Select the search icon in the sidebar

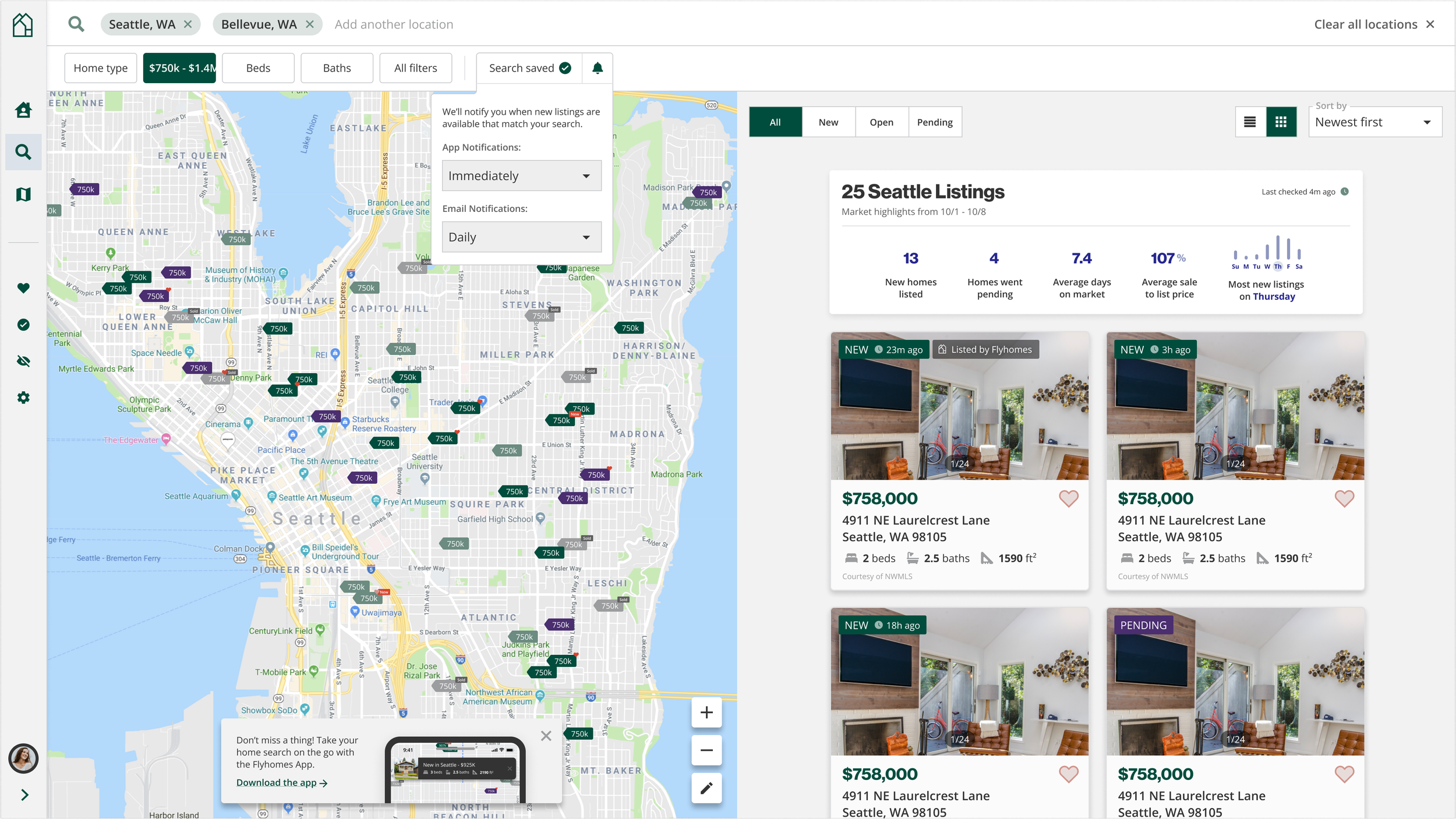pyautogui.click(x=23, y=152)
